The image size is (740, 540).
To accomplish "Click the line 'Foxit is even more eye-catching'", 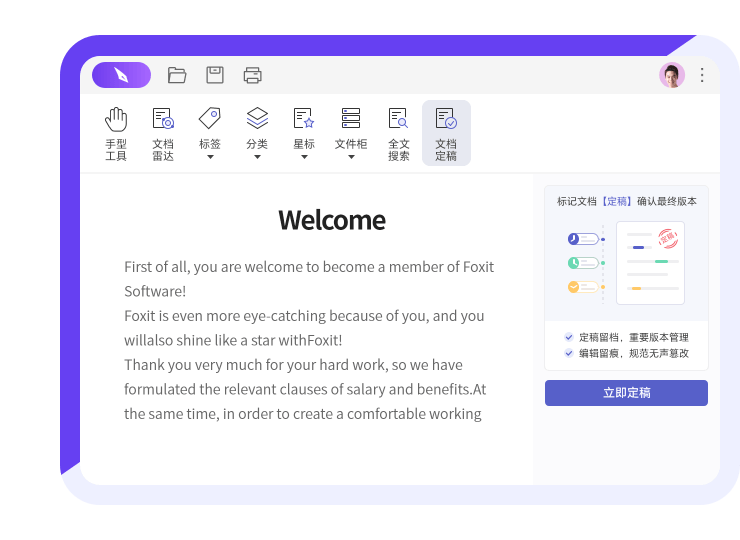I will click(304, 316).
